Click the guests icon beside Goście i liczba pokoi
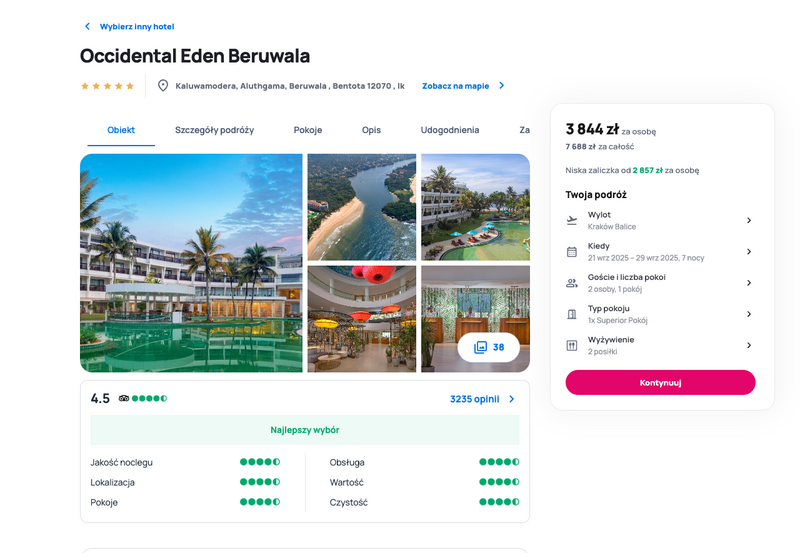This screenshot has height=553, width=800. [x=572, y=283]
